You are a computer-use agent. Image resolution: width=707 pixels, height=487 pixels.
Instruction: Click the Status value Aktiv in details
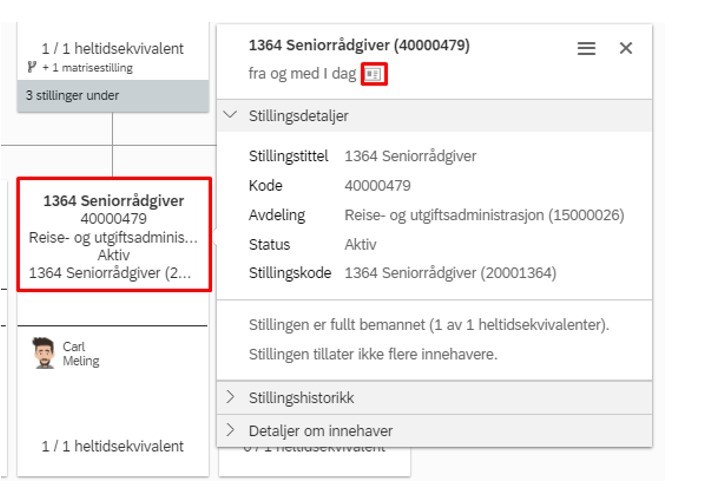coord(360,244)
